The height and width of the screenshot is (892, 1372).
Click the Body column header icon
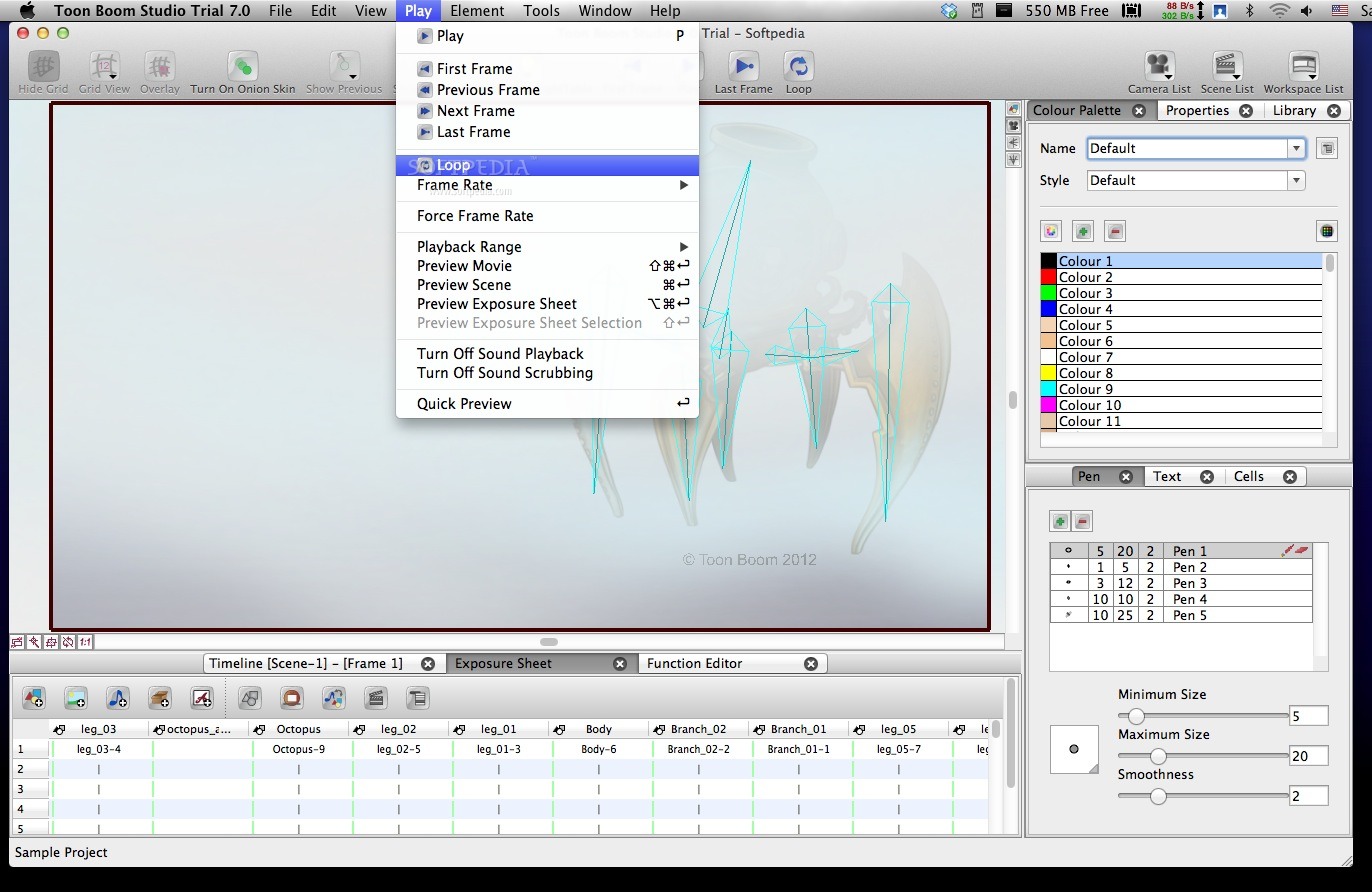(x=559, y=729)
